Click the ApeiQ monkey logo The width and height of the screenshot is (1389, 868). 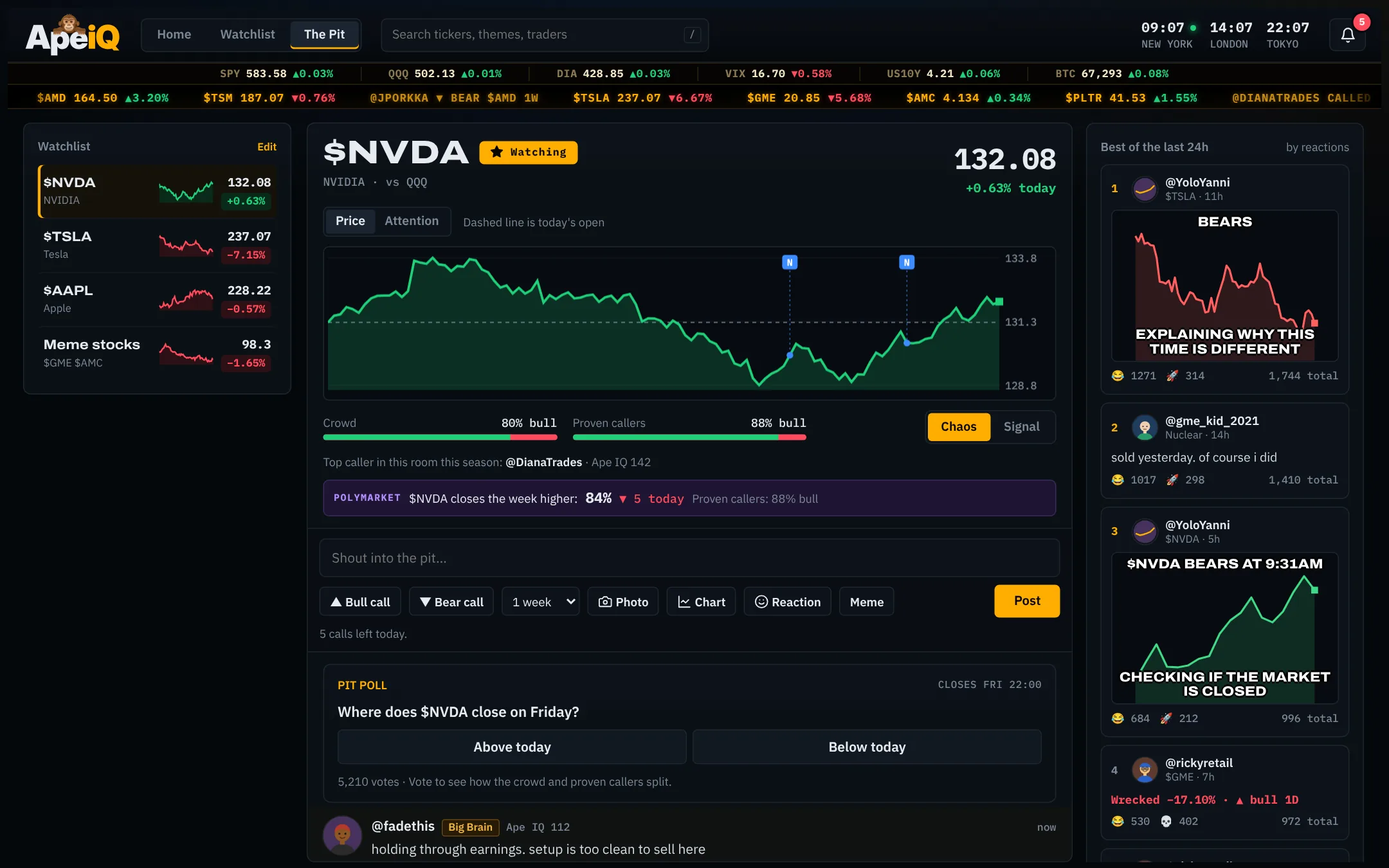(x=73, y=34)
